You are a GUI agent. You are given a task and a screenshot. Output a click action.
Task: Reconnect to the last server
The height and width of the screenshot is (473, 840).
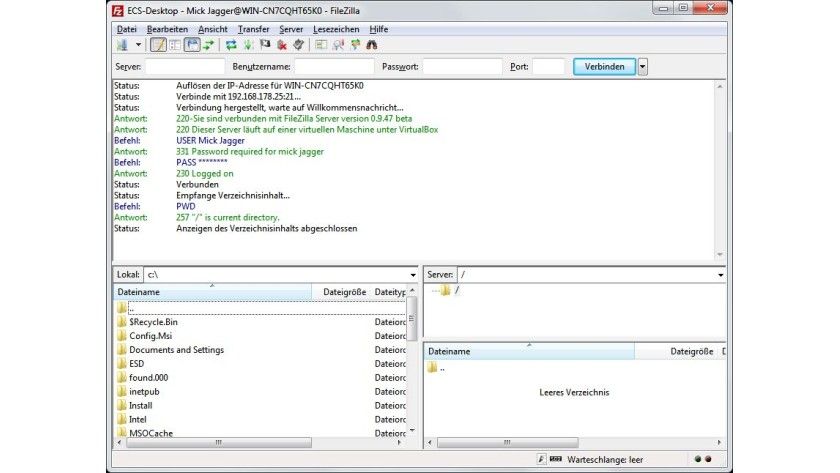(x=299, y=45)
